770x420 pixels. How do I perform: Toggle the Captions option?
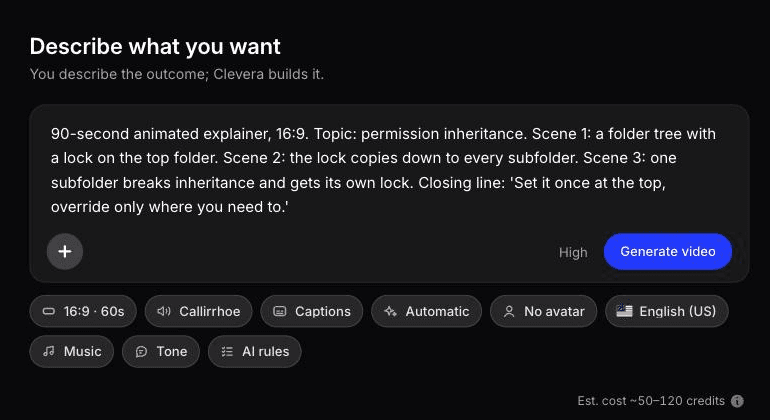pos(311,311)
